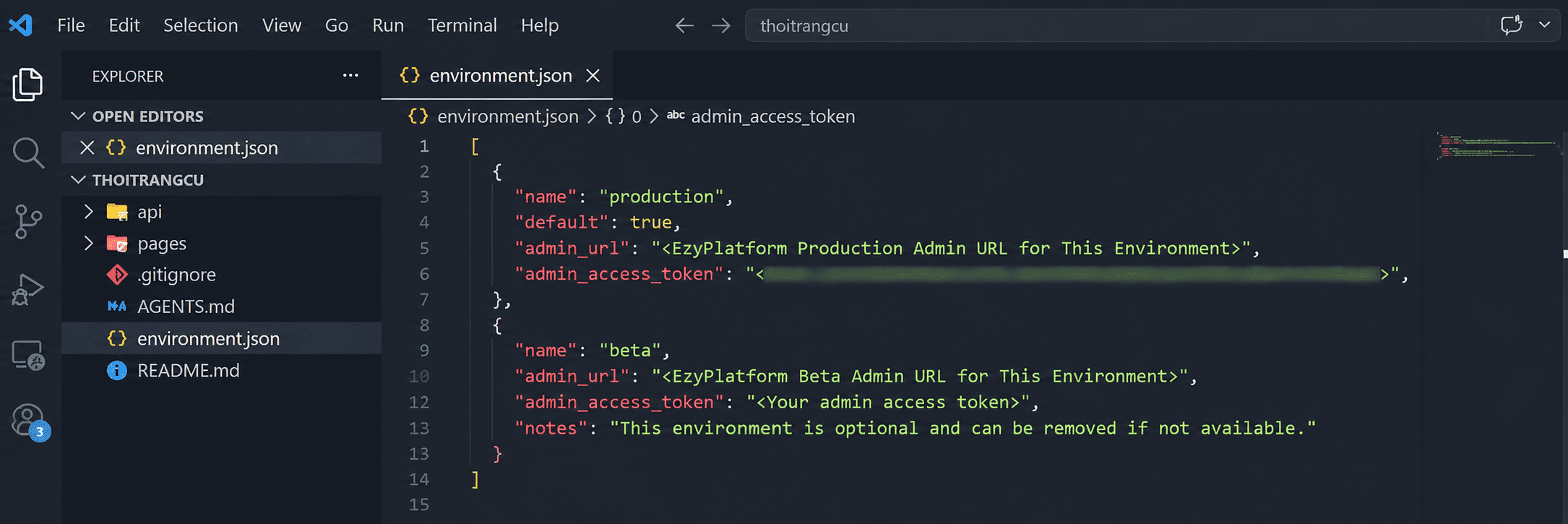Open the chat dropdown arrow in title bar

pos(1544,25)
